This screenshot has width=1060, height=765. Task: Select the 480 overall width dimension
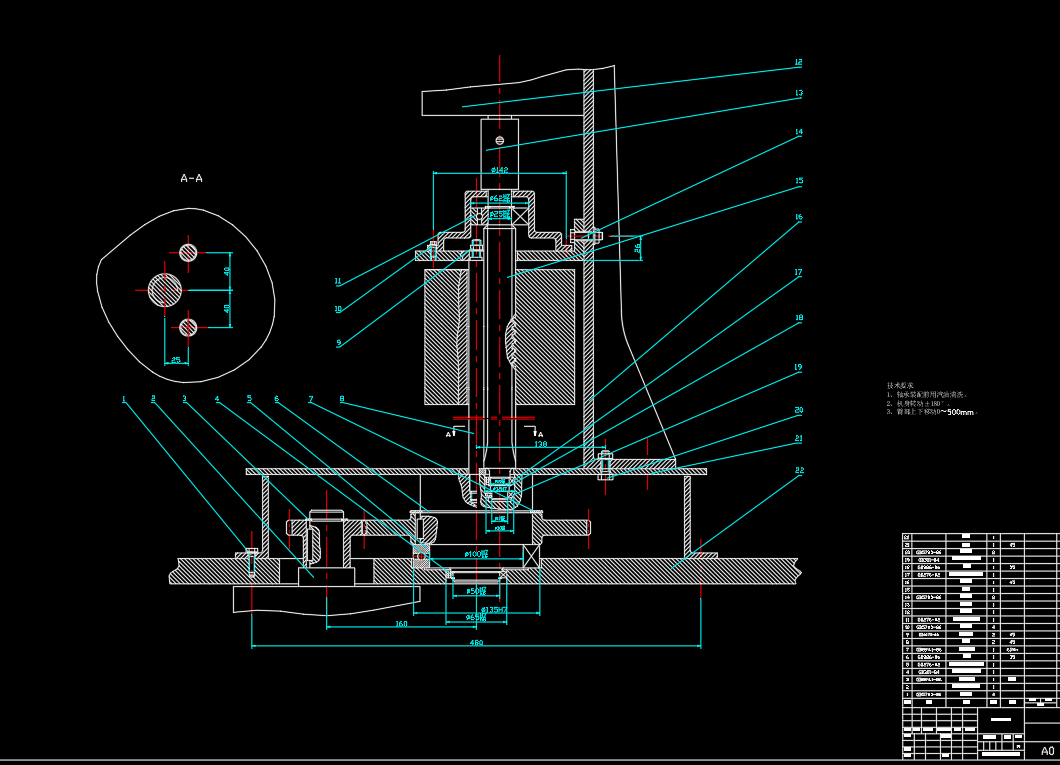click(476, 643)
